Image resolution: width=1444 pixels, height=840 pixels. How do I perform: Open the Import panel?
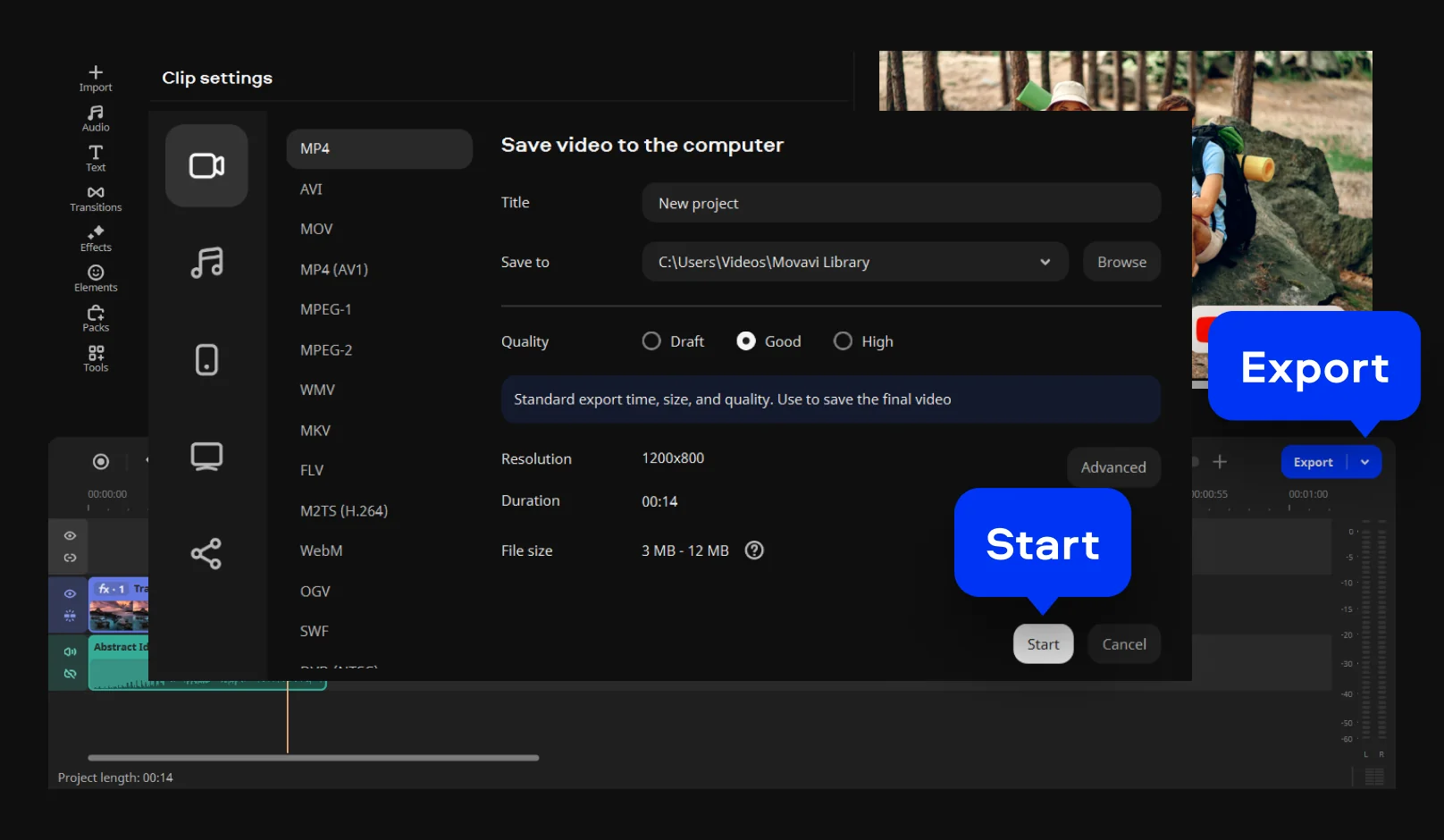[96, 79]
